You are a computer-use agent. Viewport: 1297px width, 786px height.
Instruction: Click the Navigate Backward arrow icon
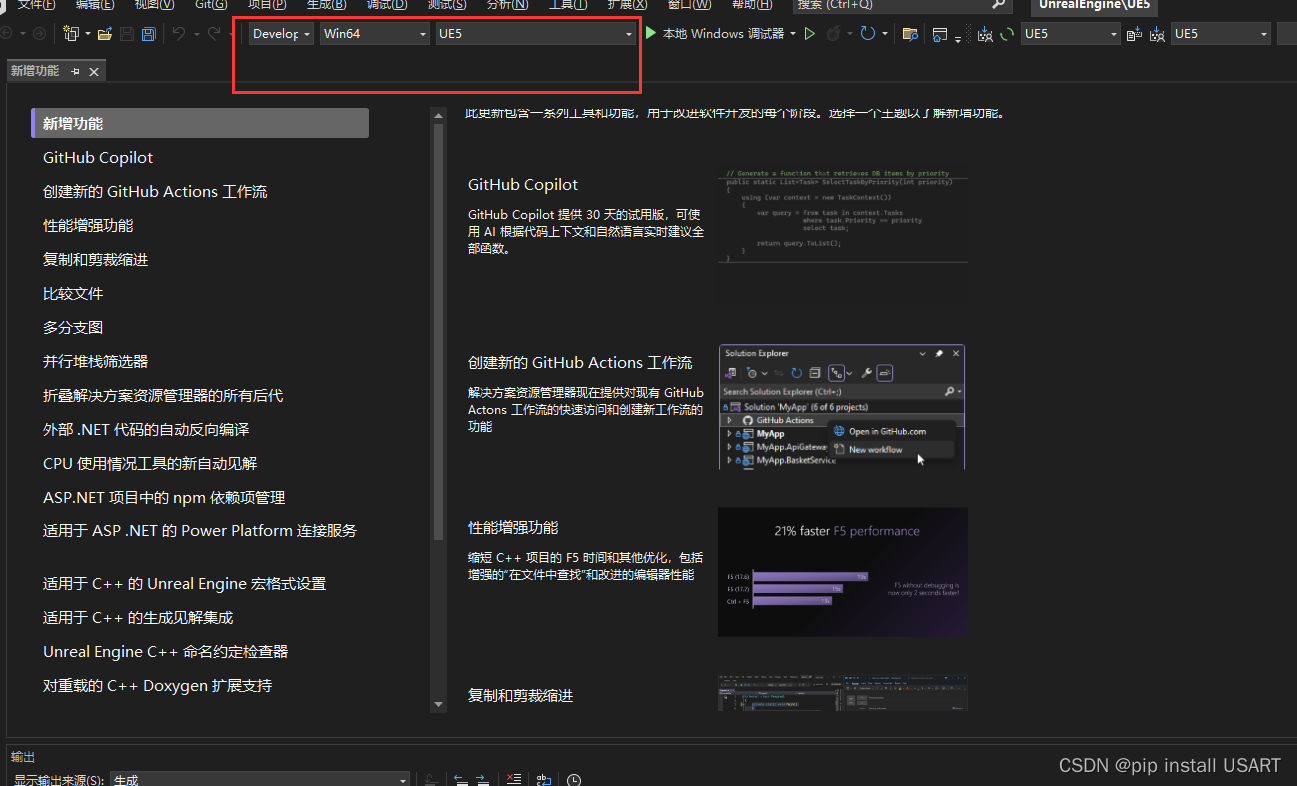[x=8, y=34]
